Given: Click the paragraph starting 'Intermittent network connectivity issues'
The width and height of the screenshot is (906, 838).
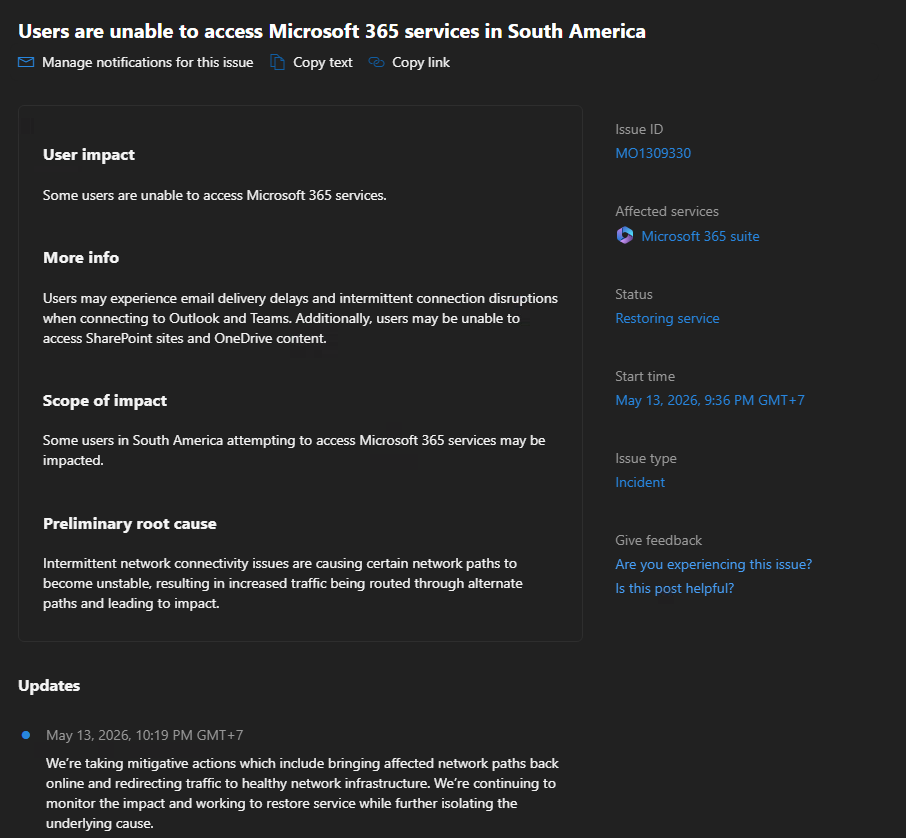Looking at the screenshot, I should pyautogui.click(x=283, y=583).
